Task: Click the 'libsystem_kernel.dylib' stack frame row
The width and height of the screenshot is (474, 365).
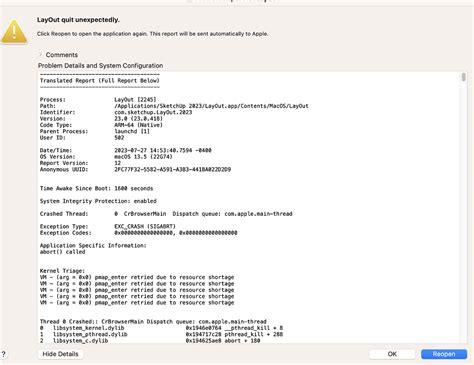Action: 161,328
